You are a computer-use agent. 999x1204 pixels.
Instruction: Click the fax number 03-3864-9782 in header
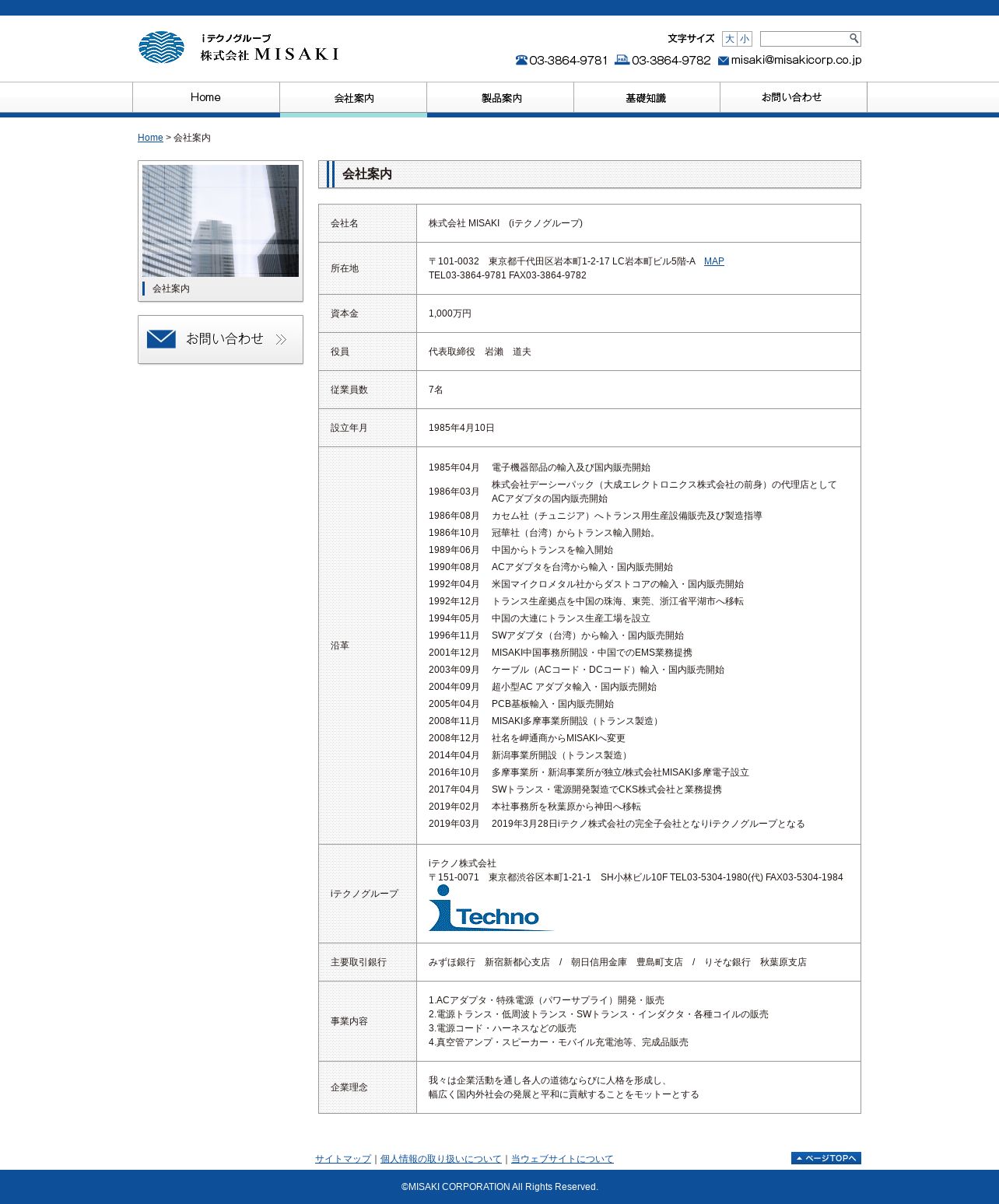[671, 60]
